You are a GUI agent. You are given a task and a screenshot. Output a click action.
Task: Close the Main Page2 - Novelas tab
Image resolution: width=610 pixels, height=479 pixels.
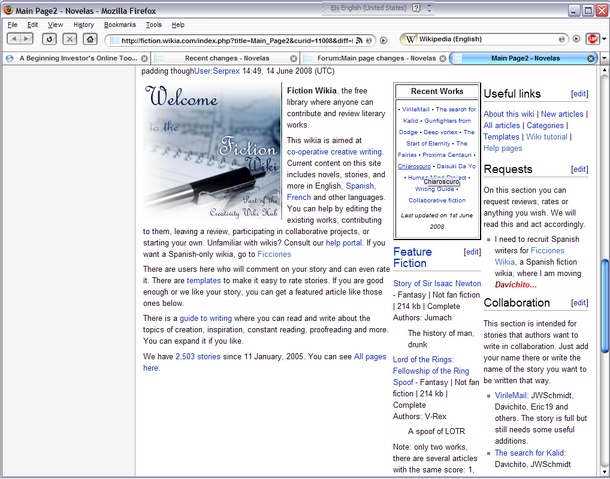591,58
